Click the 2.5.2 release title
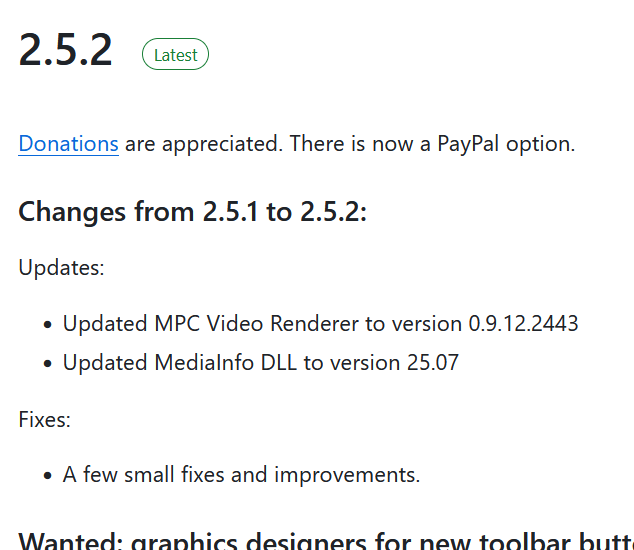Image resolution: width=634 pixels, height=550 pixels. 65,50
